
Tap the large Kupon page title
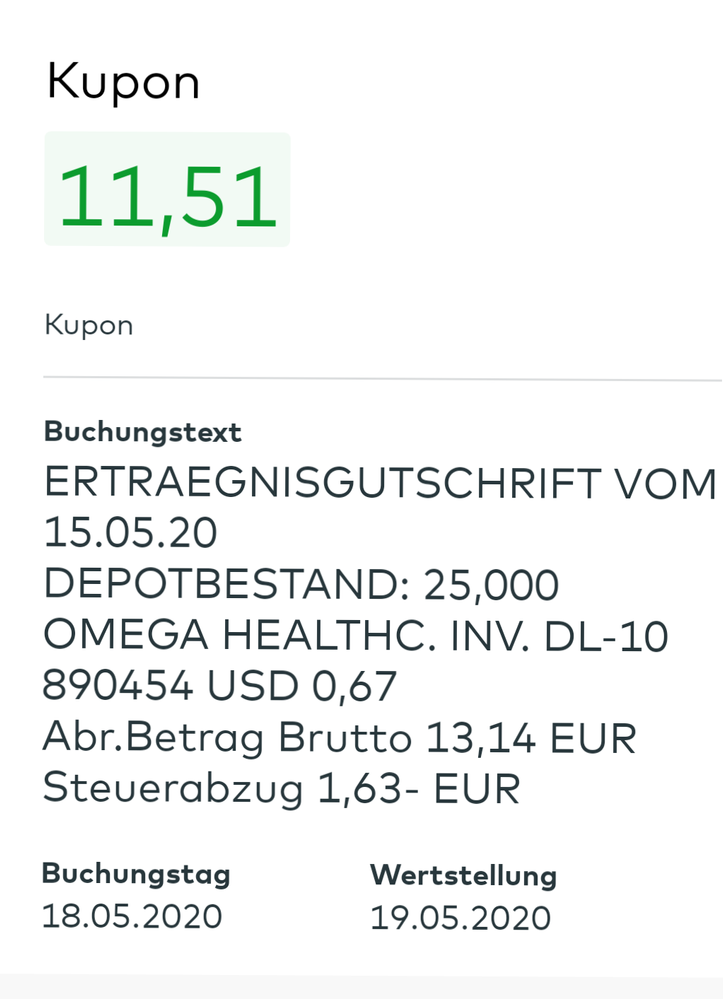coord(123,81)
